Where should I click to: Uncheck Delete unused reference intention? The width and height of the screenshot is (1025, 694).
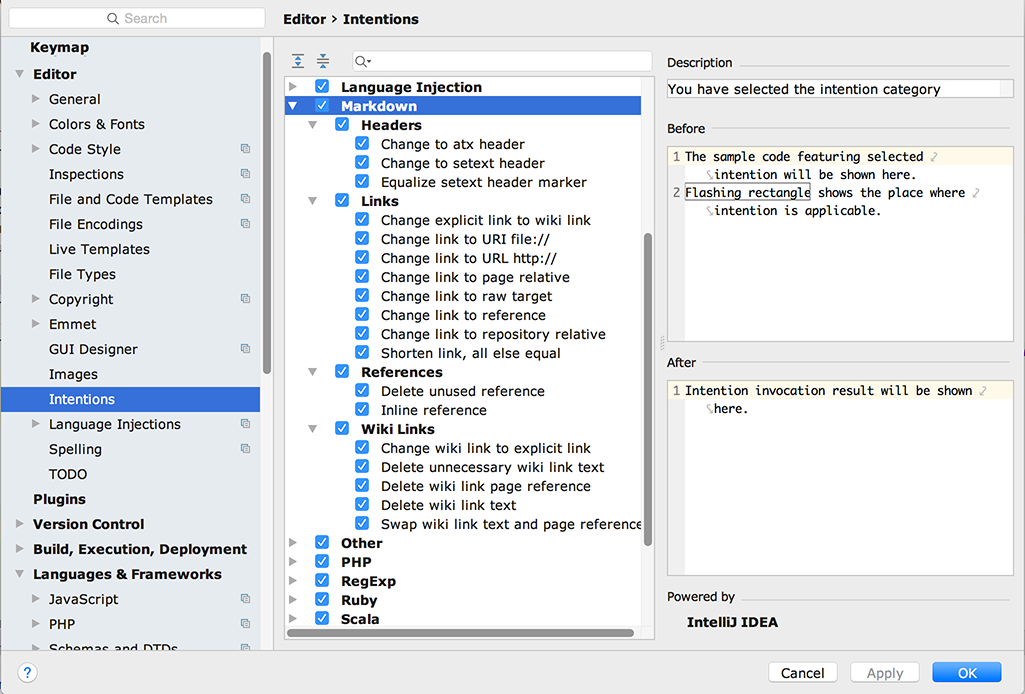coord(362,390)
